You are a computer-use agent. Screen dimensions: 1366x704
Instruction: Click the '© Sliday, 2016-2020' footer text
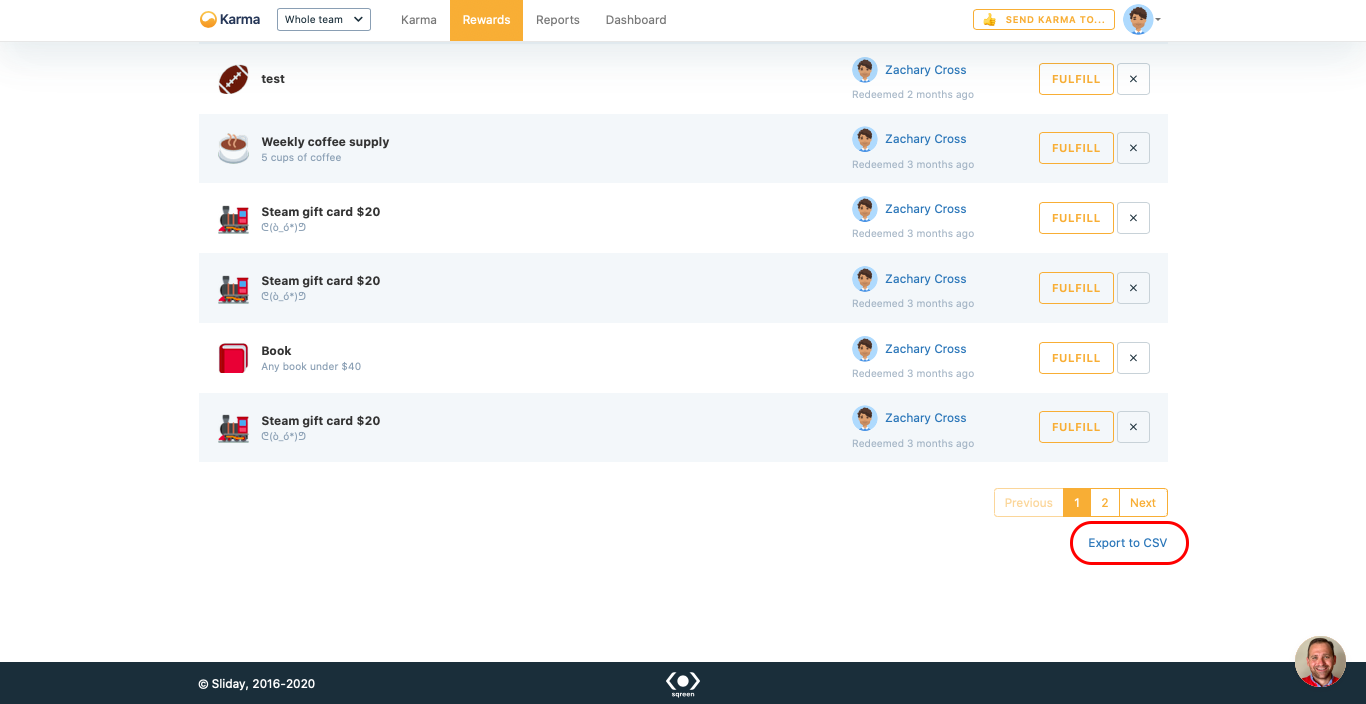[x=256, y=684]
